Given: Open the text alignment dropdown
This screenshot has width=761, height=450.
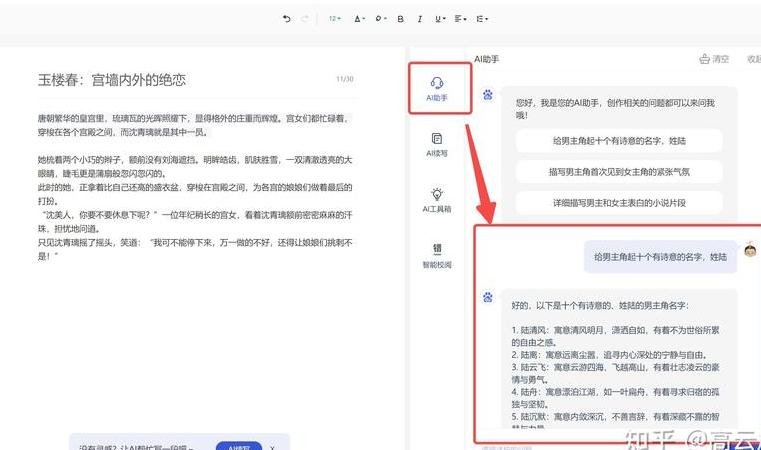Looking at the screenshot, I should point(460,19).
